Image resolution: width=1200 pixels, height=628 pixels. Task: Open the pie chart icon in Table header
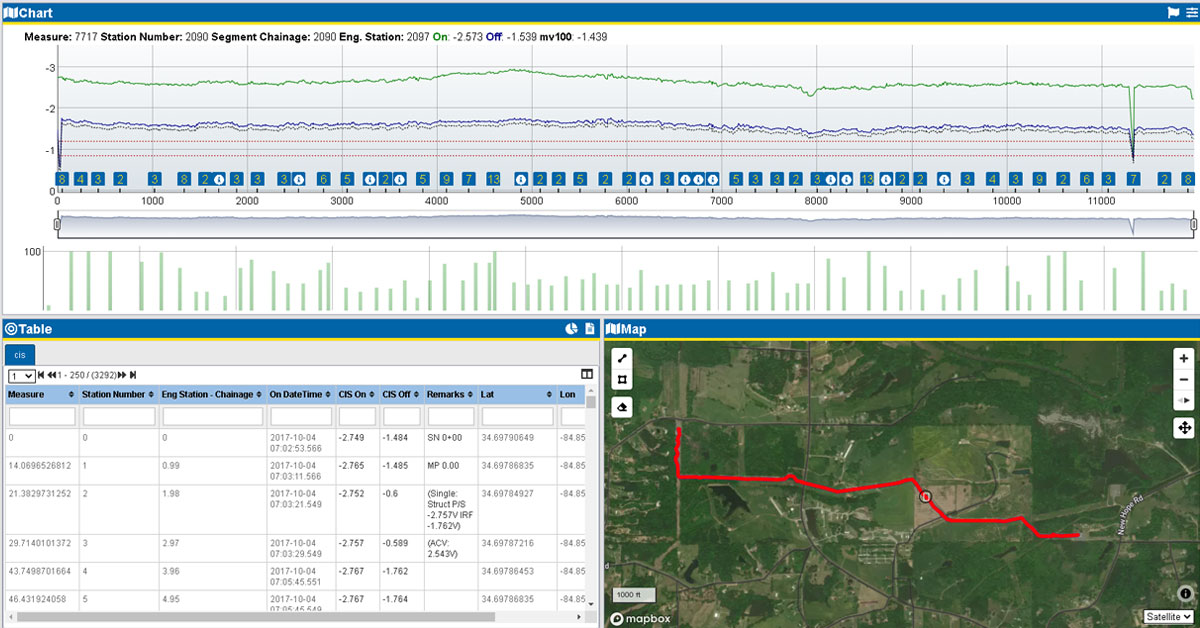tap(571, 329)
